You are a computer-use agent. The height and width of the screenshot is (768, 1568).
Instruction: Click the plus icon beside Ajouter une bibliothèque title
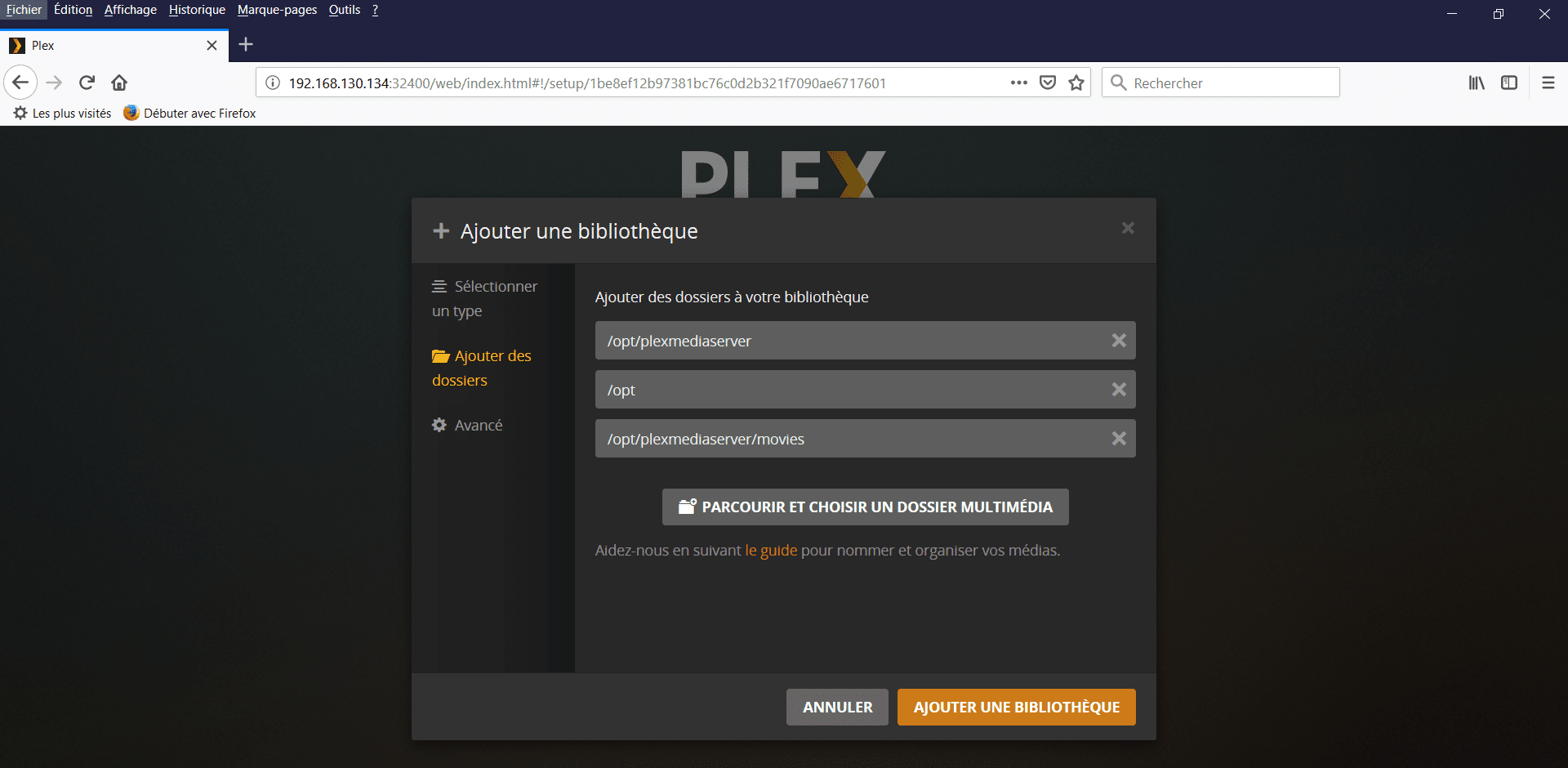click(441, 230)
